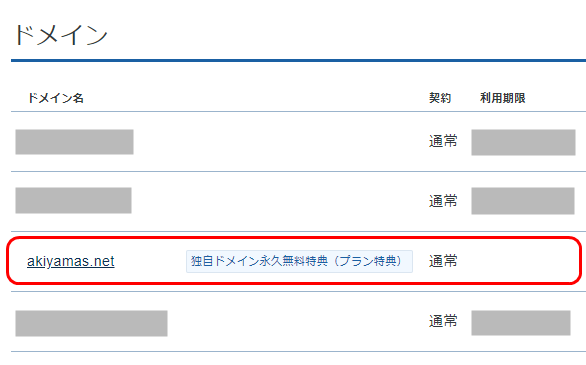Select the 利用期限 column header
This screenshot has height=365, width=586.
[x=503, y=98]
